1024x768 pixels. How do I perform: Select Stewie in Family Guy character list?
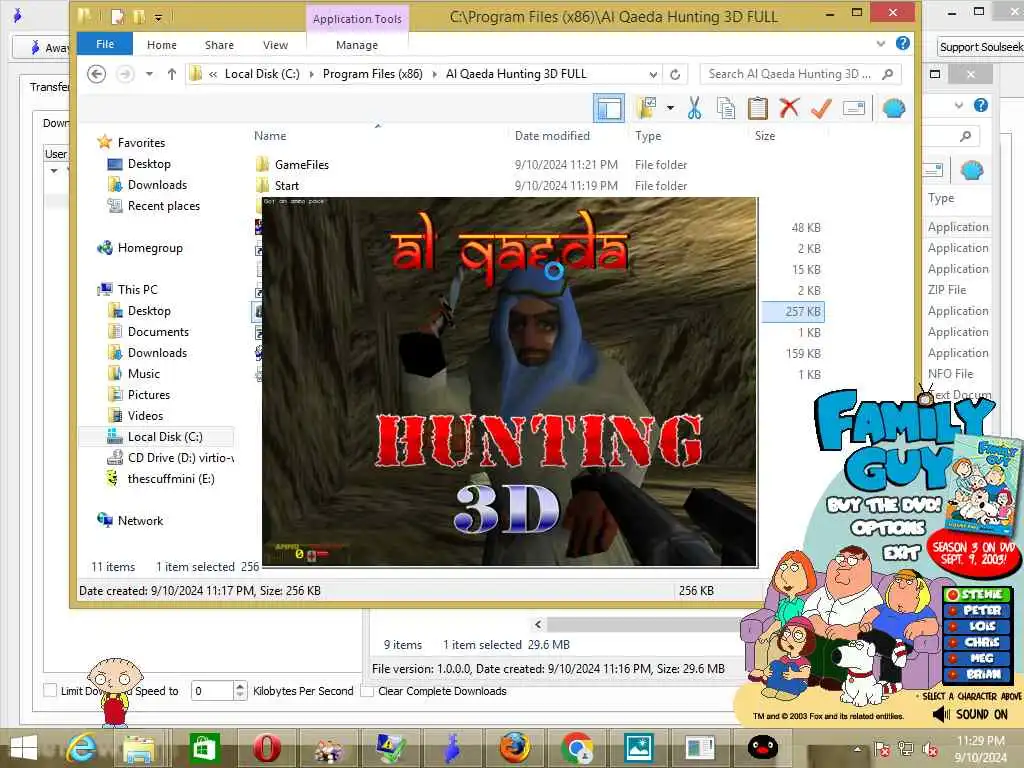977,594
